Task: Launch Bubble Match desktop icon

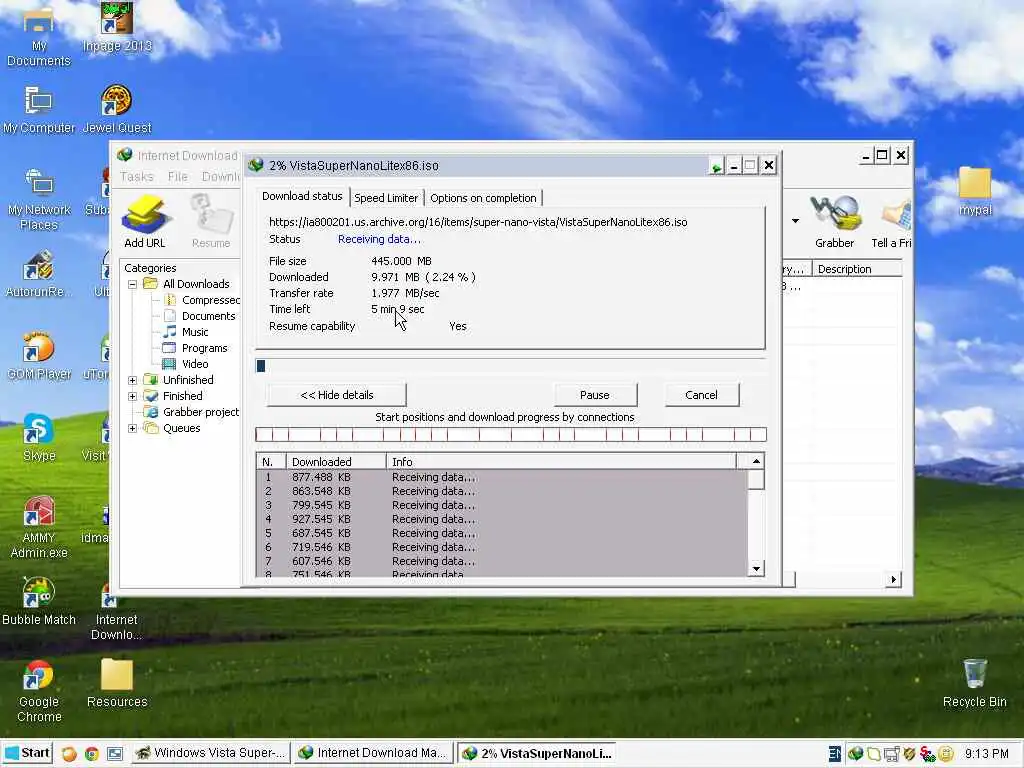Action: 39,602
